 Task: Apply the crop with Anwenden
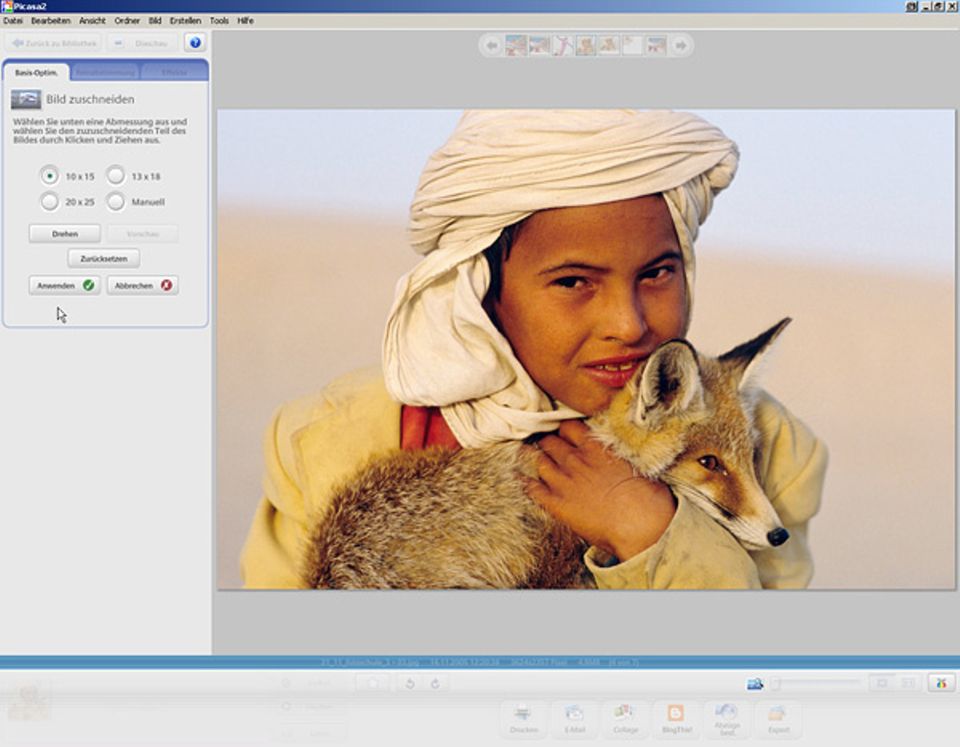click(x=65, y=285)
